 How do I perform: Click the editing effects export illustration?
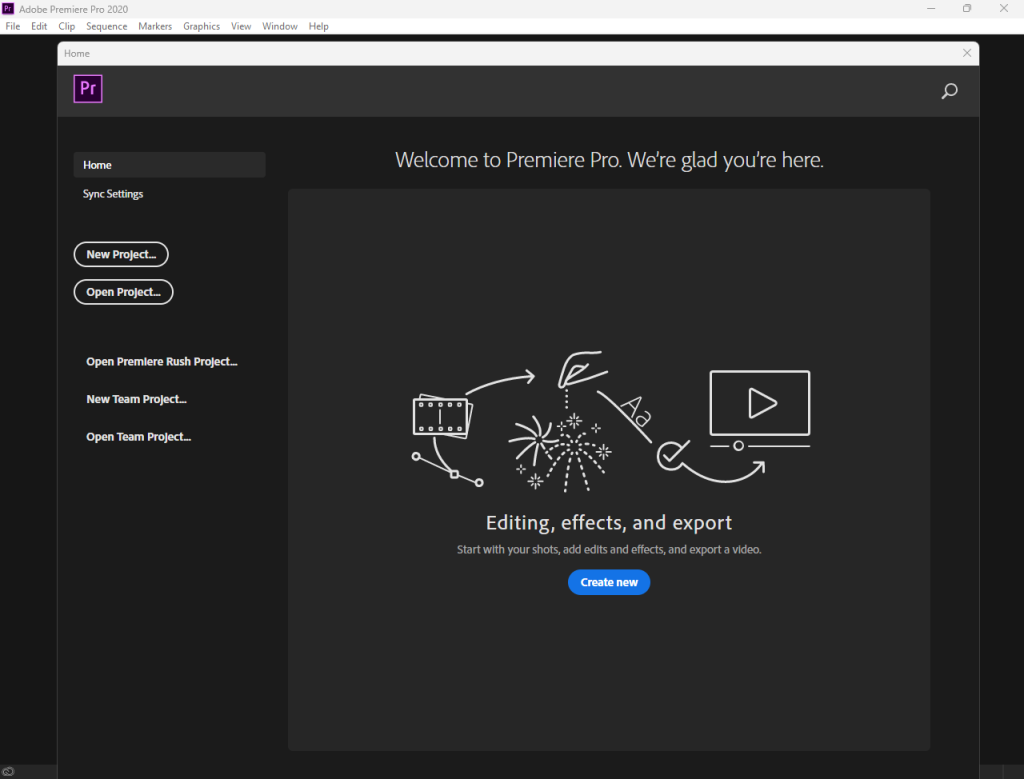coord(611,422)
